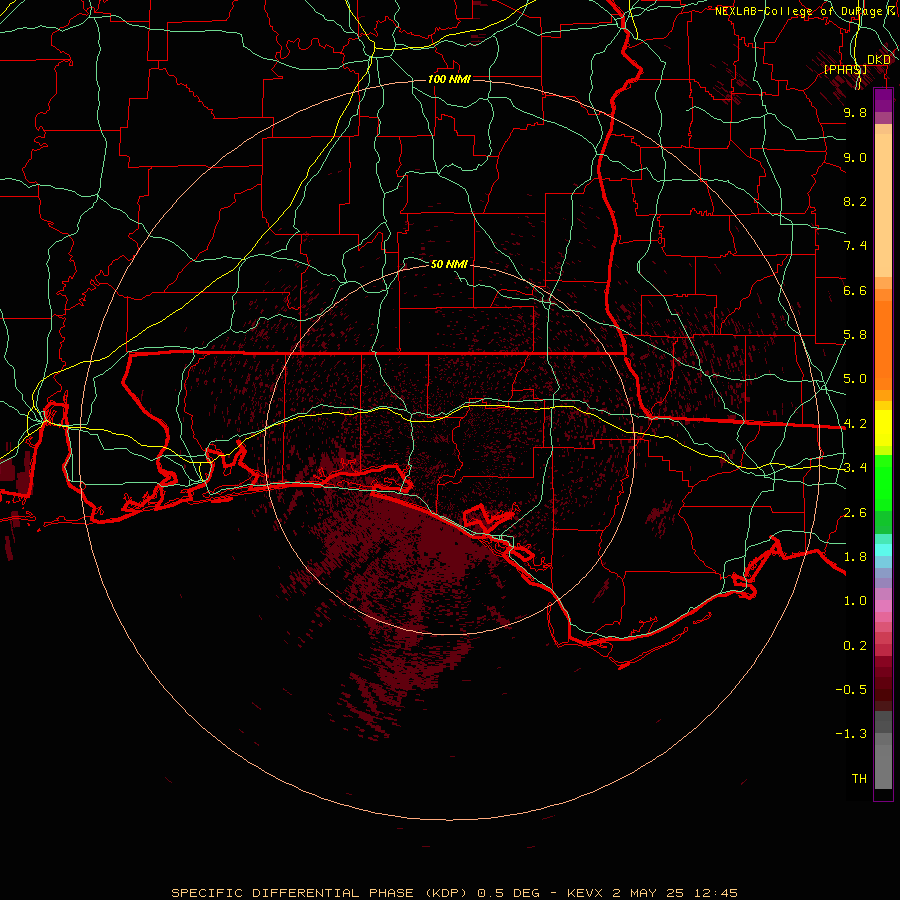900x900 pixels.
Task: Click the 2.6 scale value
Action: click(x=855, y=513)
